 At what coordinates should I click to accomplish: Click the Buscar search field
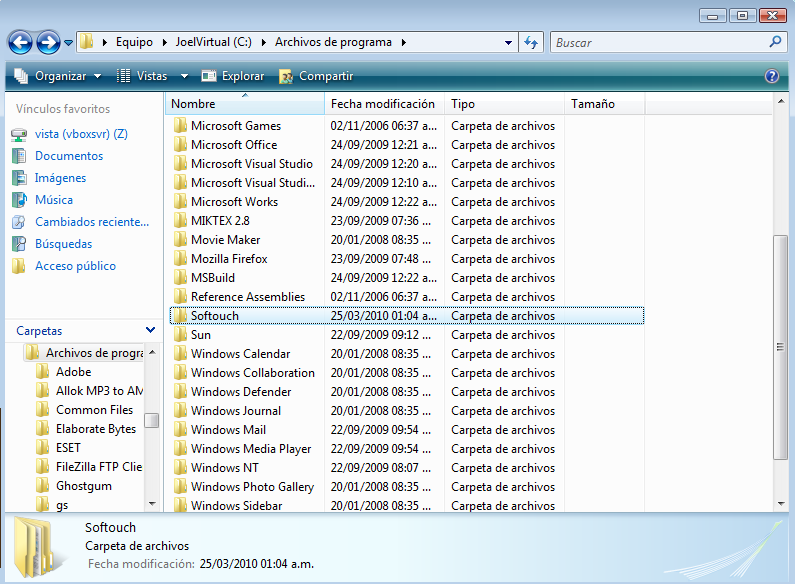pos(659,43)
